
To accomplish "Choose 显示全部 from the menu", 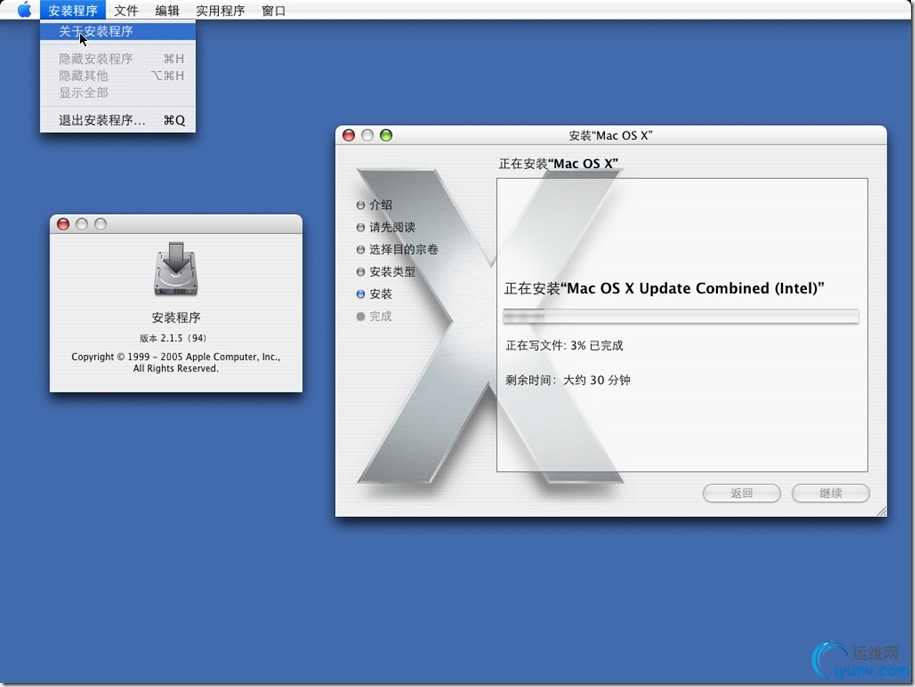I will point(118,92).
